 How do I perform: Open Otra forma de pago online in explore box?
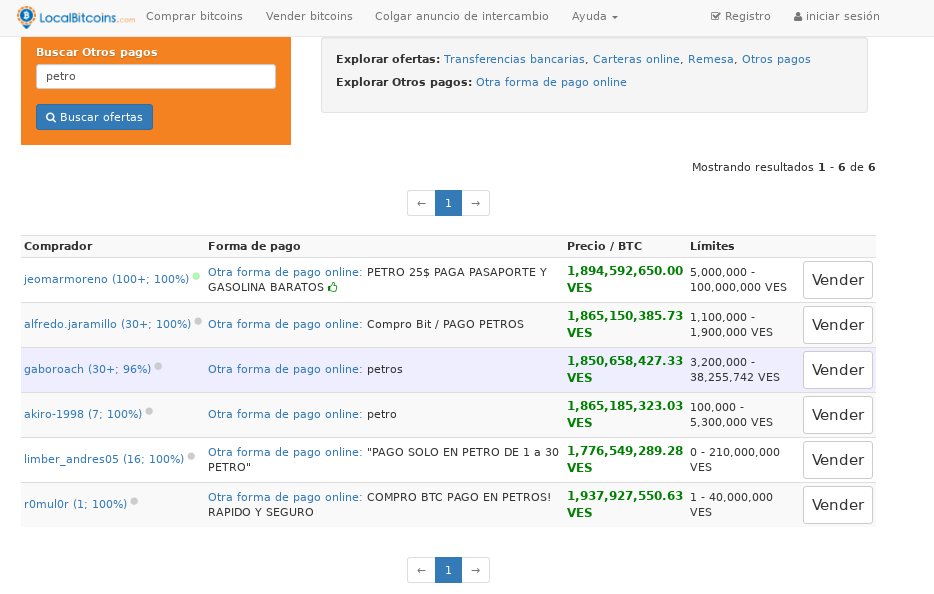click(551, 82)
